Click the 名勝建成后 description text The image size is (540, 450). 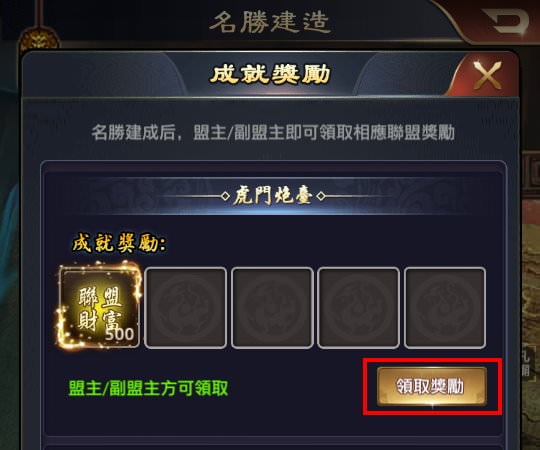click(x=273, y=133)
